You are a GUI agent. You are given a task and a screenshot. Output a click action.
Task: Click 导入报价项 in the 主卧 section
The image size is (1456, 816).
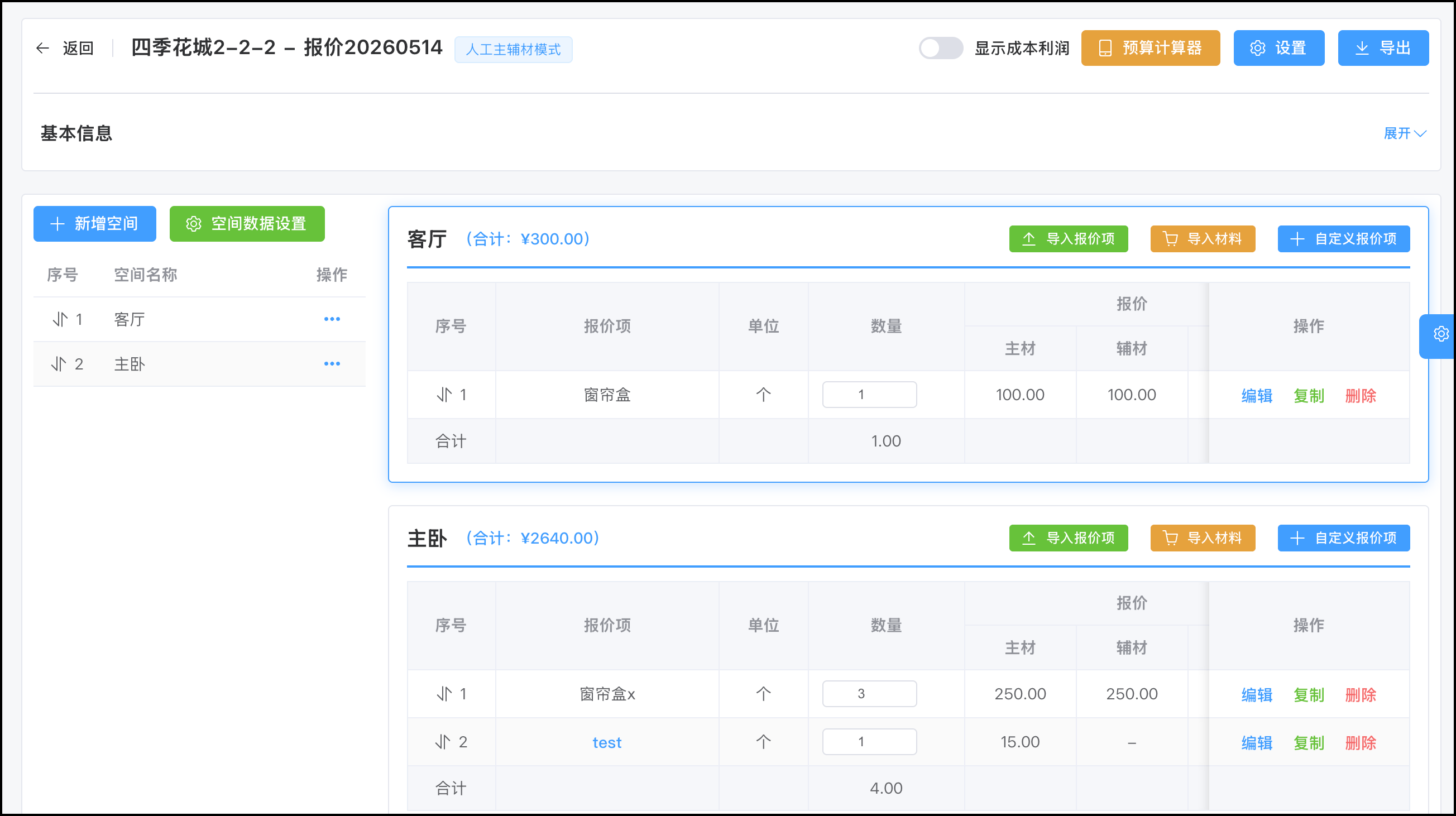tap(1068, 538)
